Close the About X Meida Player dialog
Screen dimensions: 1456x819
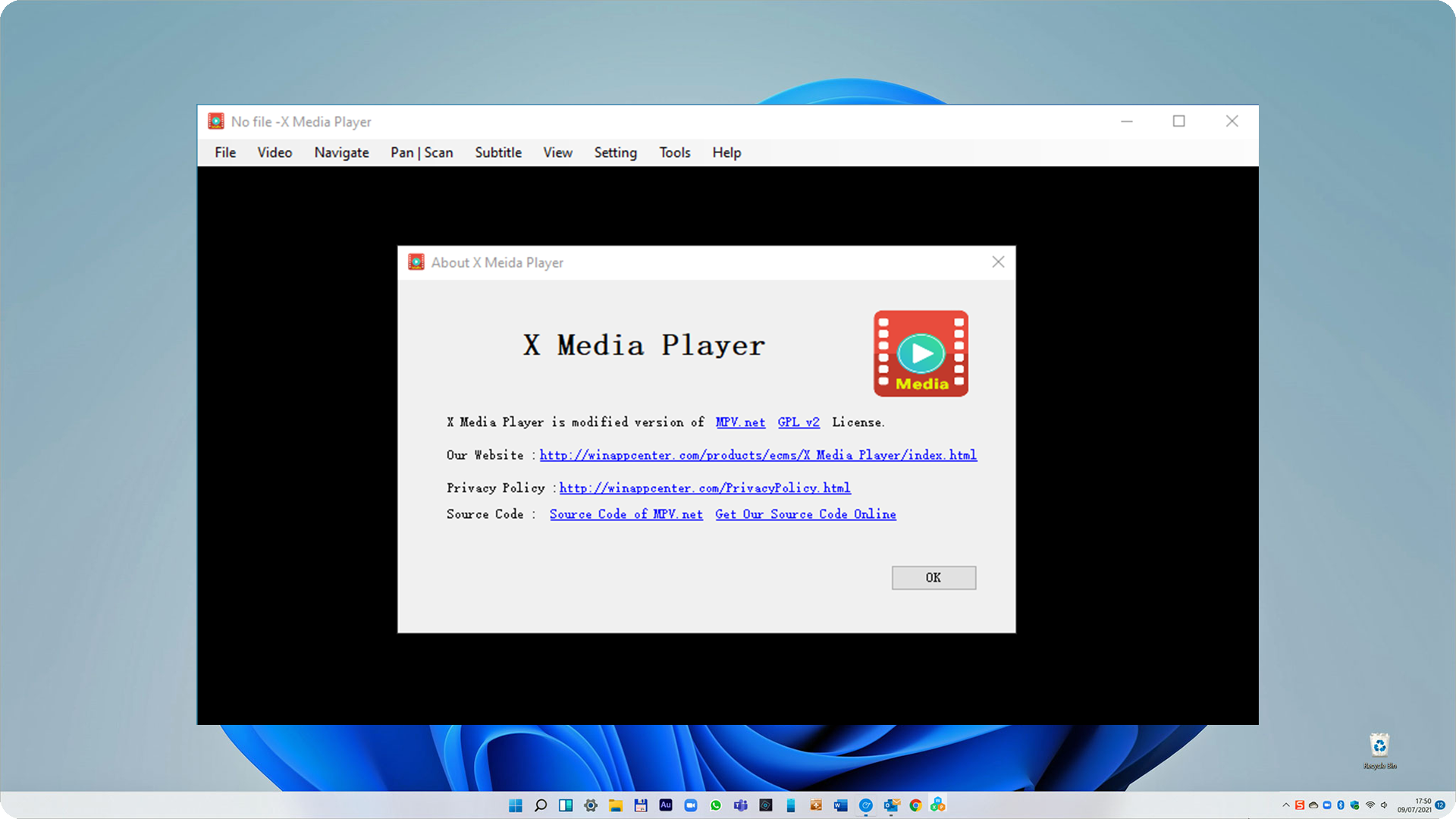pyautogui.click(x=998, y=262)
